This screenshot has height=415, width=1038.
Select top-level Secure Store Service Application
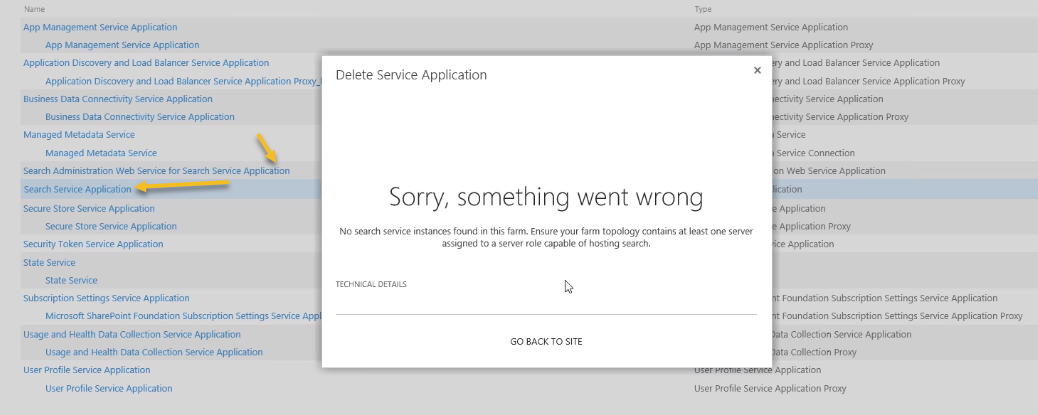[89, 208]
